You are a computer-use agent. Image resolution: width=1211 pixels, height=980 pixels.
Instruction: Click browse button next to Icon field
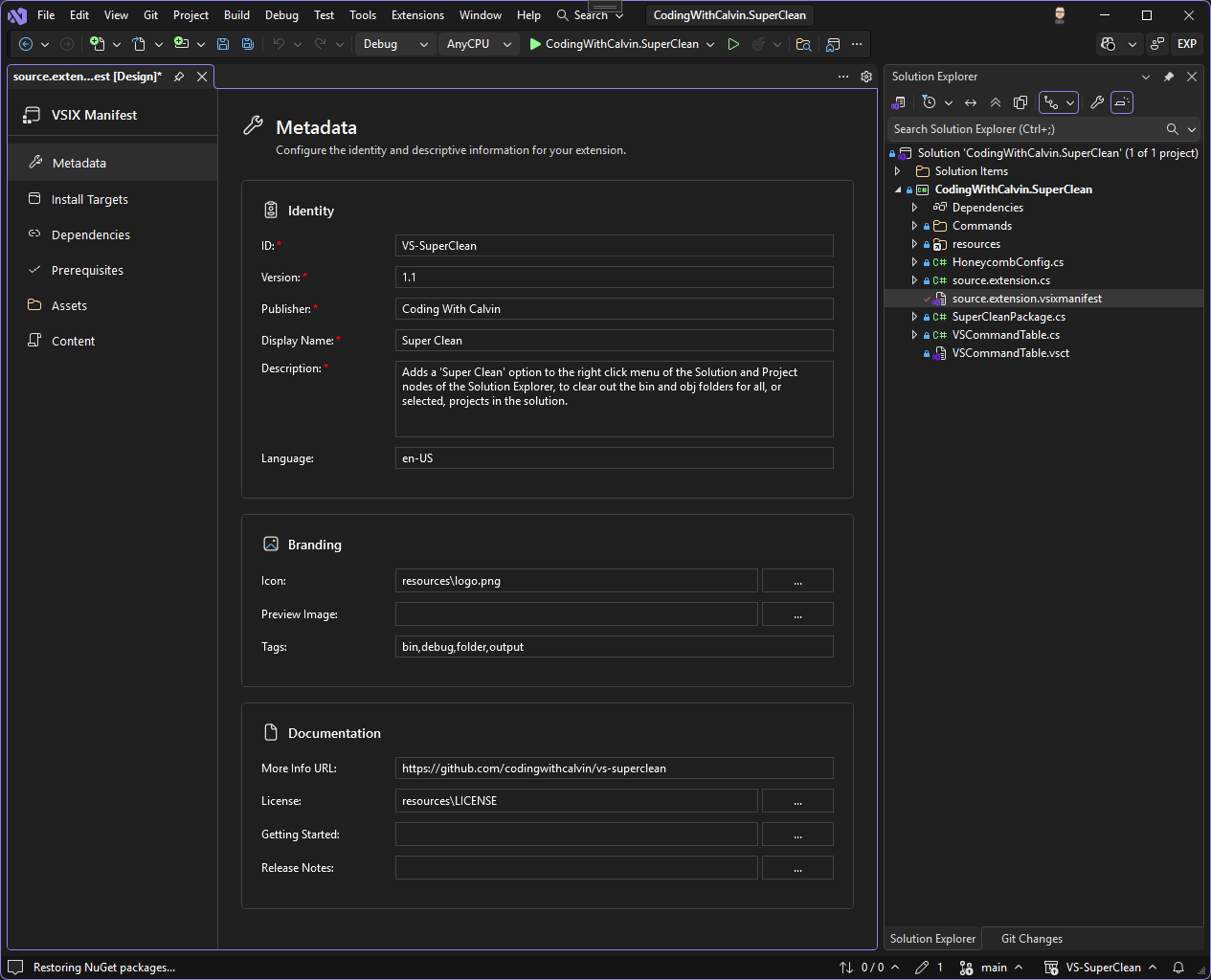[x=797, y=581]
